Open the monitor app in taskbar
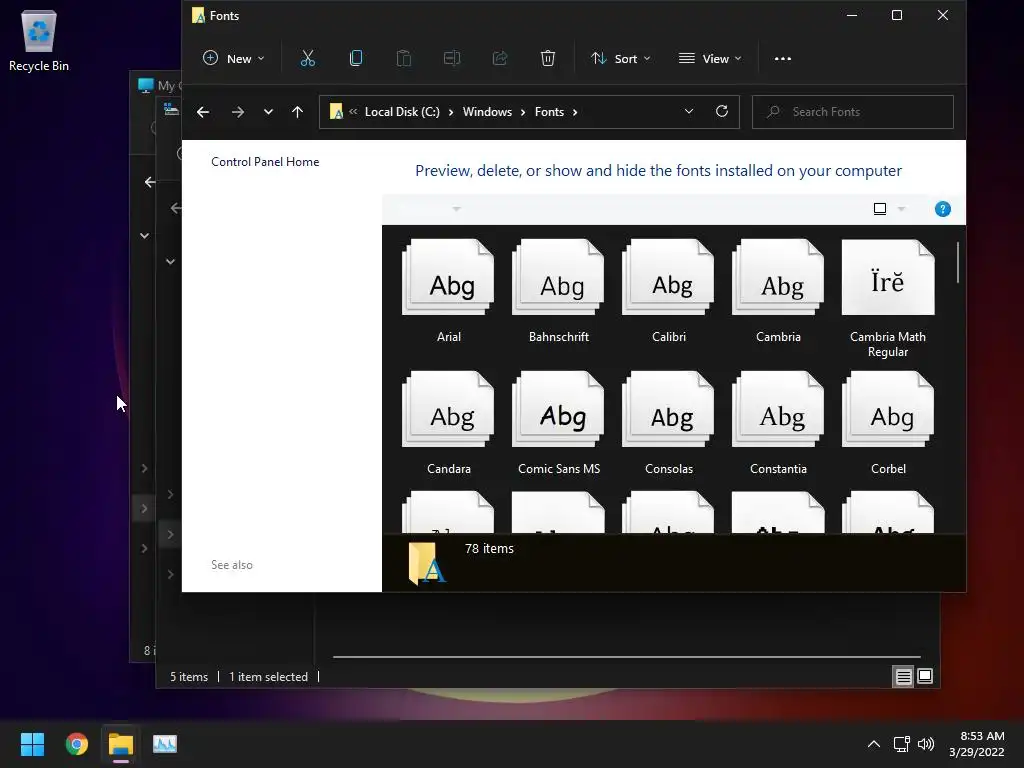1024x768 pixels. [165, 744]
